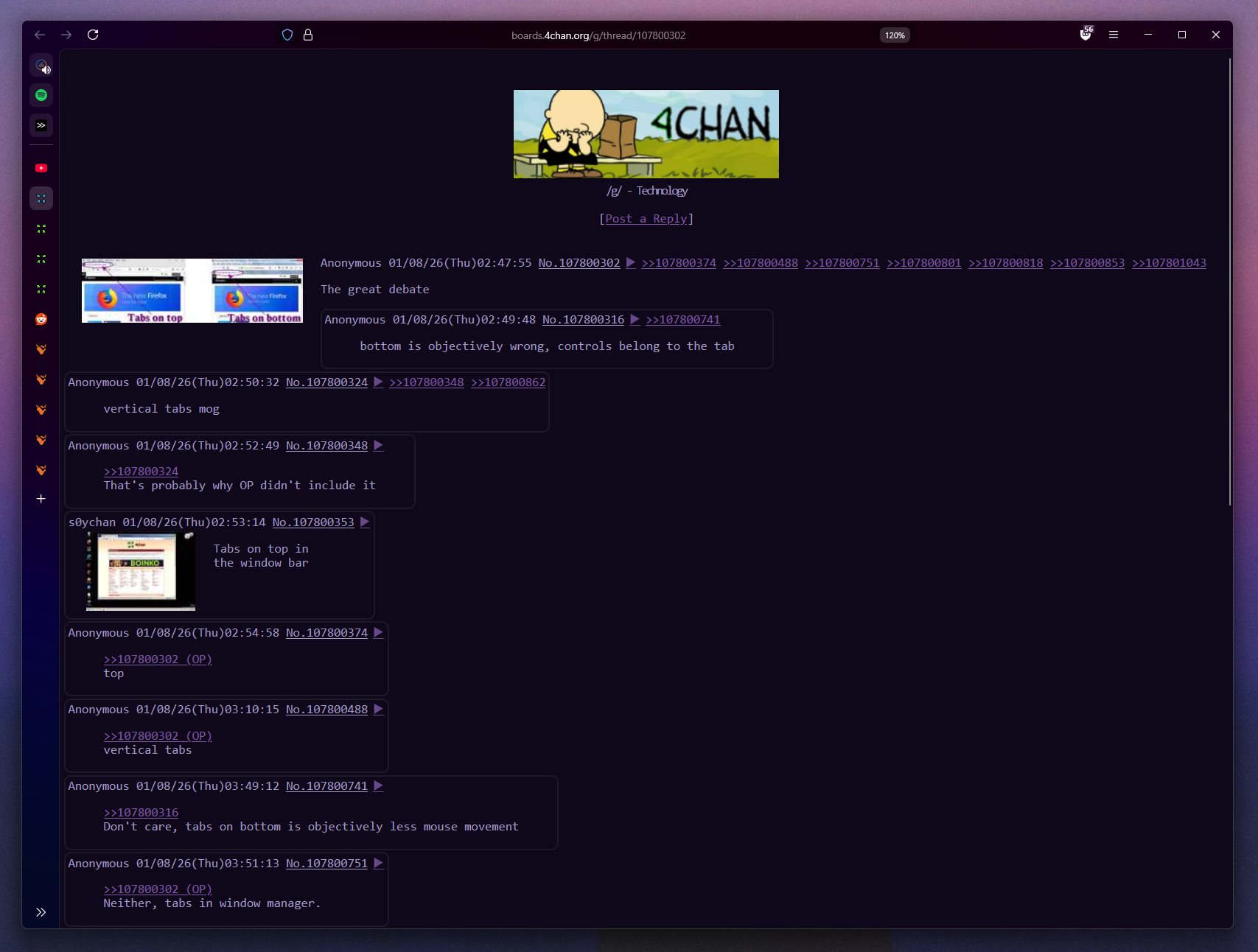View site security padlock info

pyautogui.click(x=308, y=35)
